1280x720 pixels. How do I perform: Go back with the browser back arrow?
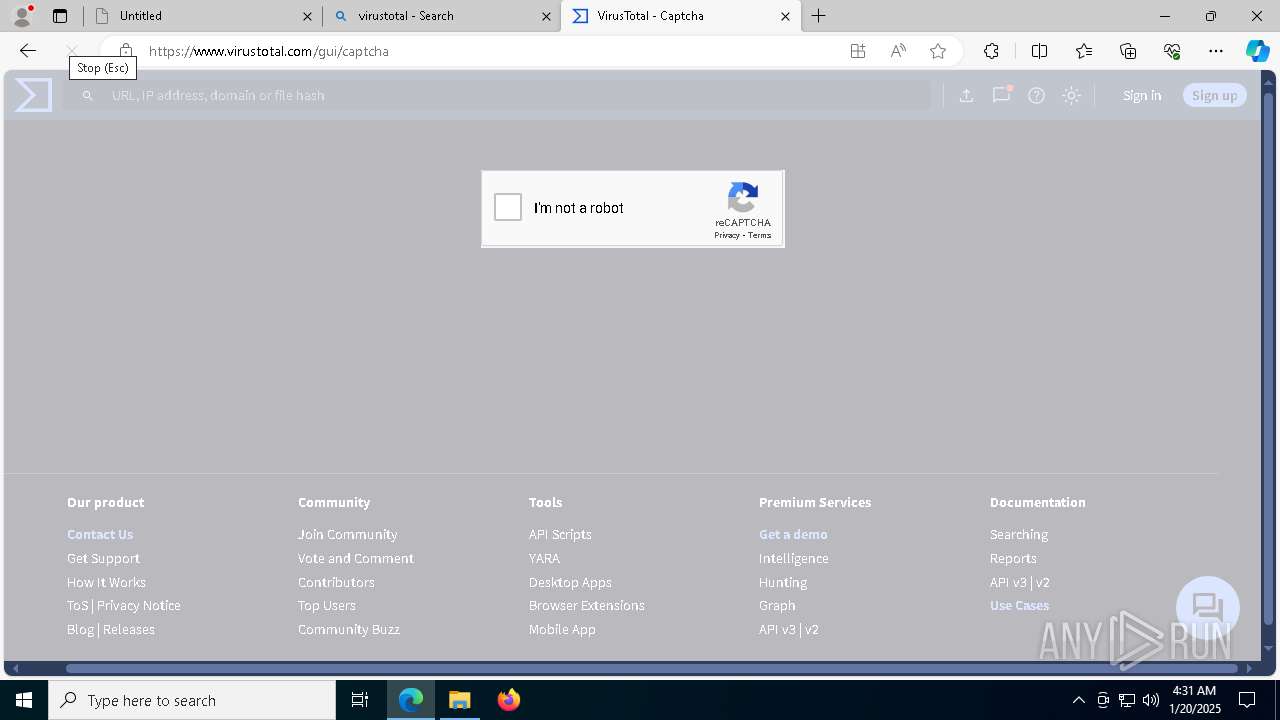click(28, 51)
